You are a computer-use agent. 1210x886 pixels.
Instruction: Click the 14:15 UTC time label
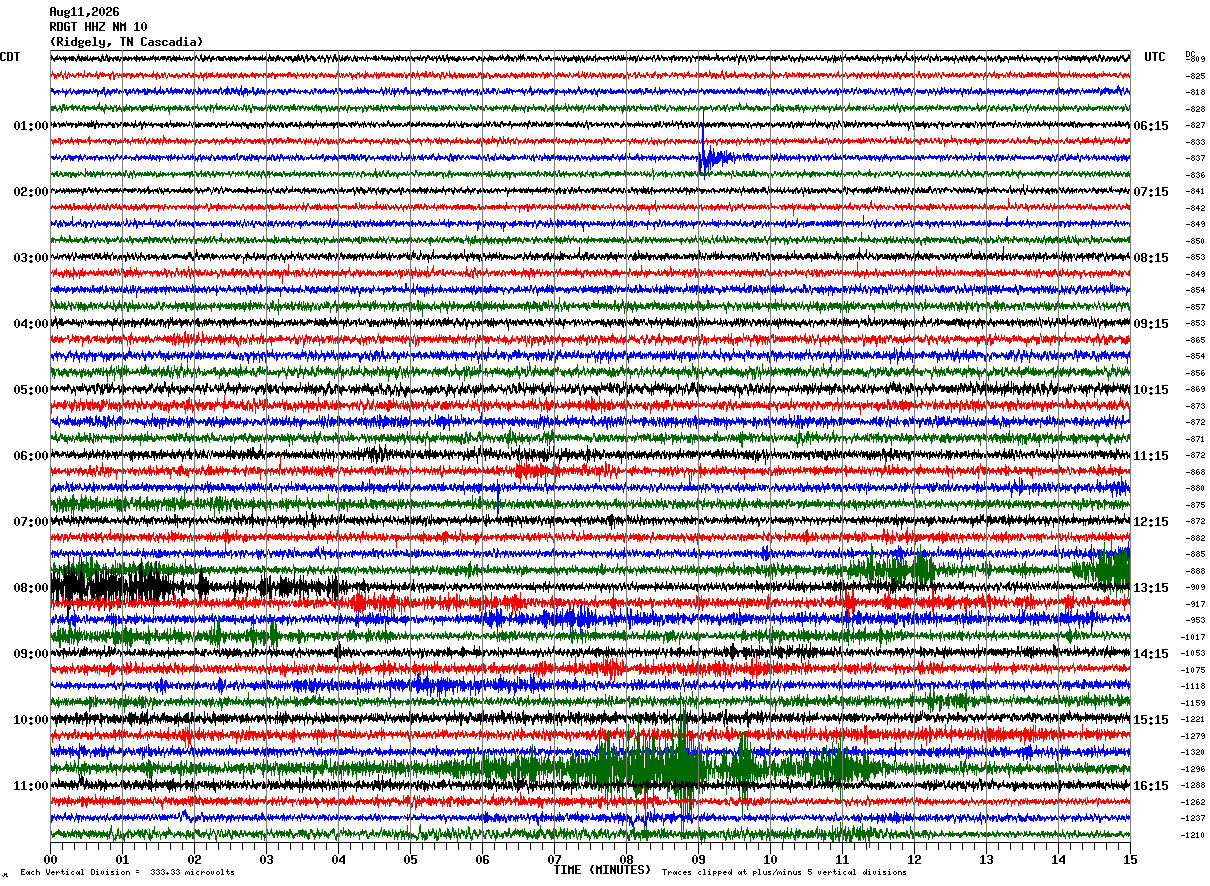1151,654
